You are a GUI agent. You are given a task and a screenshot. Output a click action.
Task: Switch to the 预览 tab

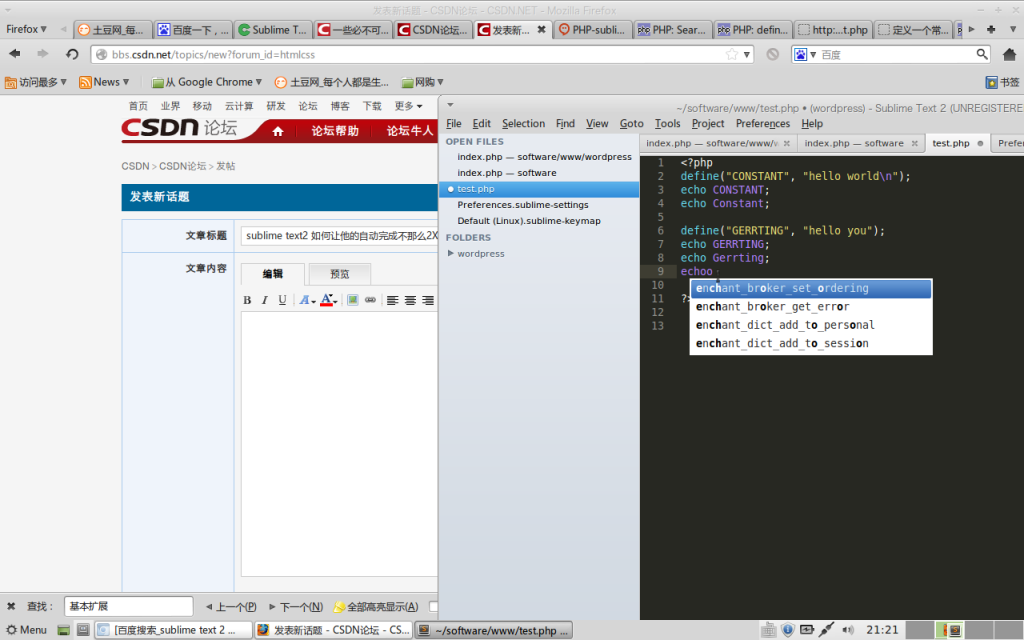click(338, 273)
